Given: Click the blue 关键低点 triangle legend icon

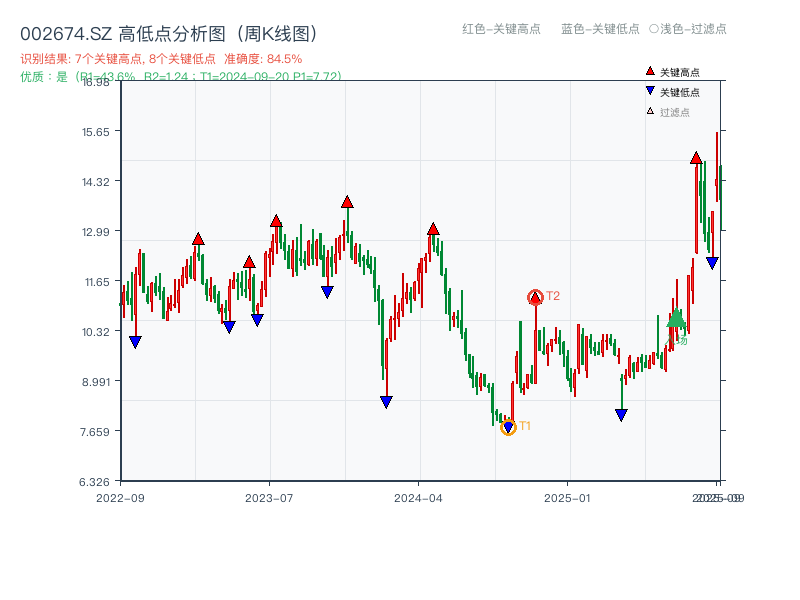Looking at the screenshot, I should [648, 88].
